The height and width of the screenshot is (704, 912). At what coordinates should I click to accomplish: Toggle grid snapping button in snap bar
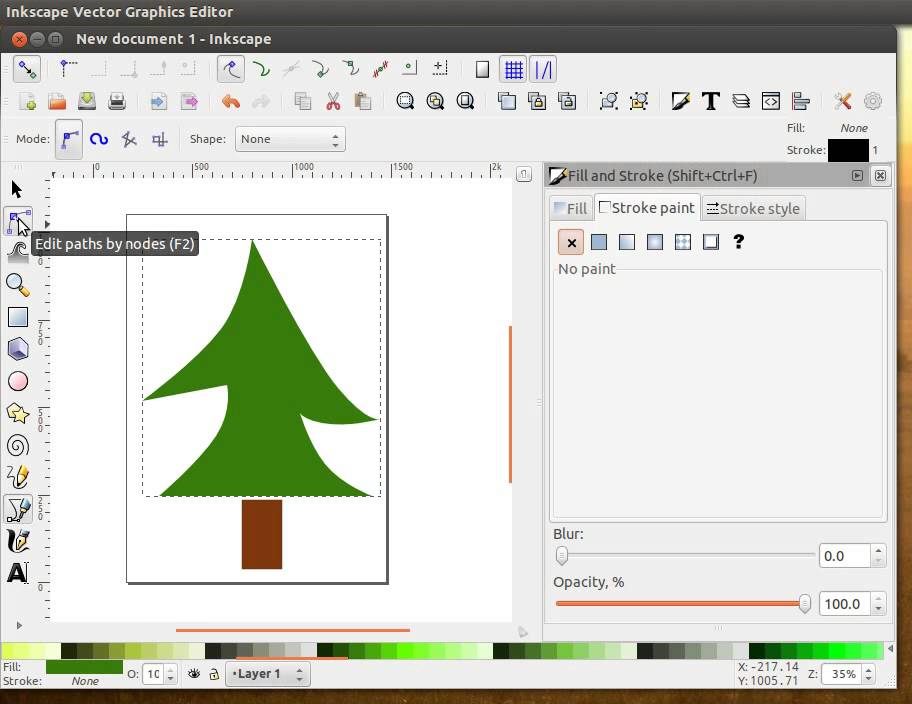click(513, 69)
